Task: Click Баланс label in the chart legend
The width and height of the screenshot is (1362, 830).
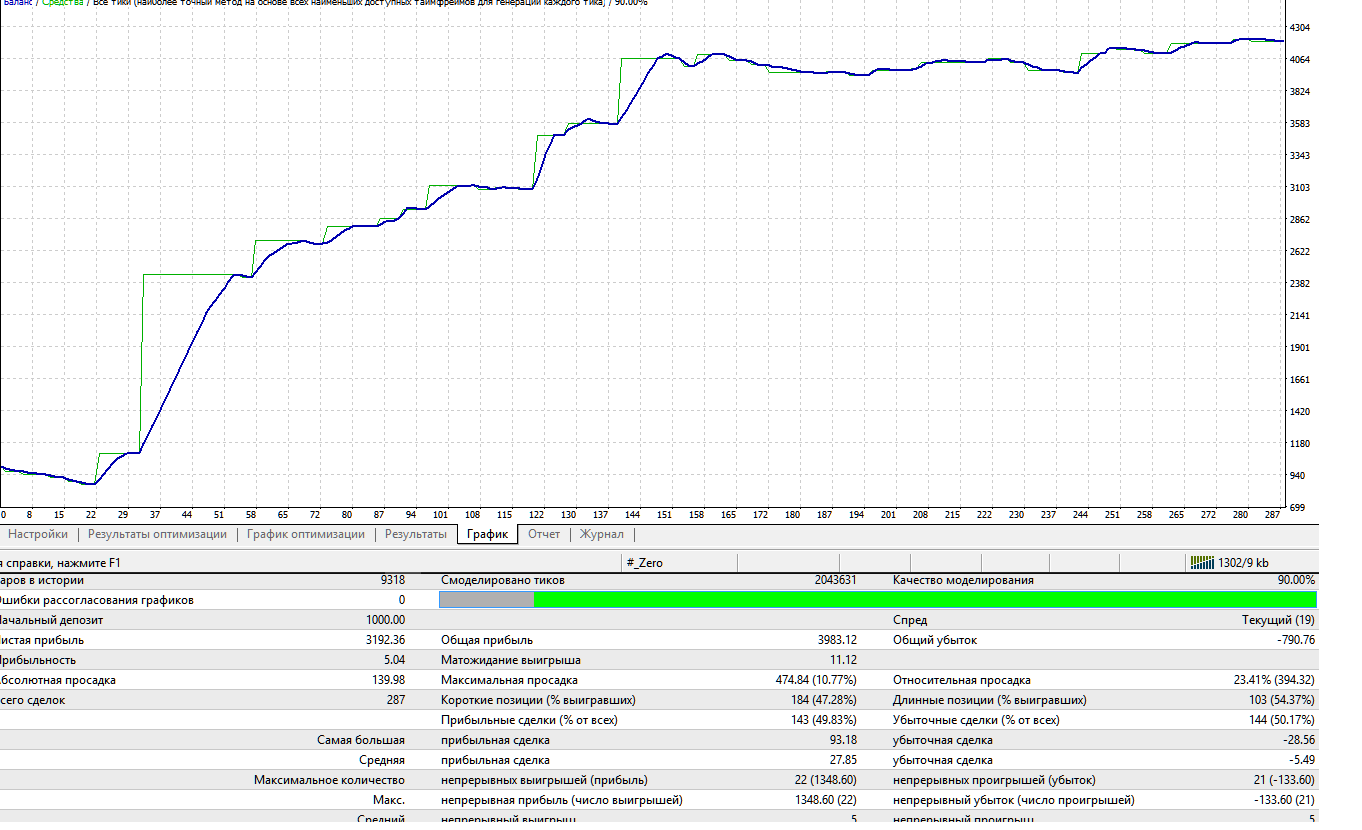Action: click(15, 3)
